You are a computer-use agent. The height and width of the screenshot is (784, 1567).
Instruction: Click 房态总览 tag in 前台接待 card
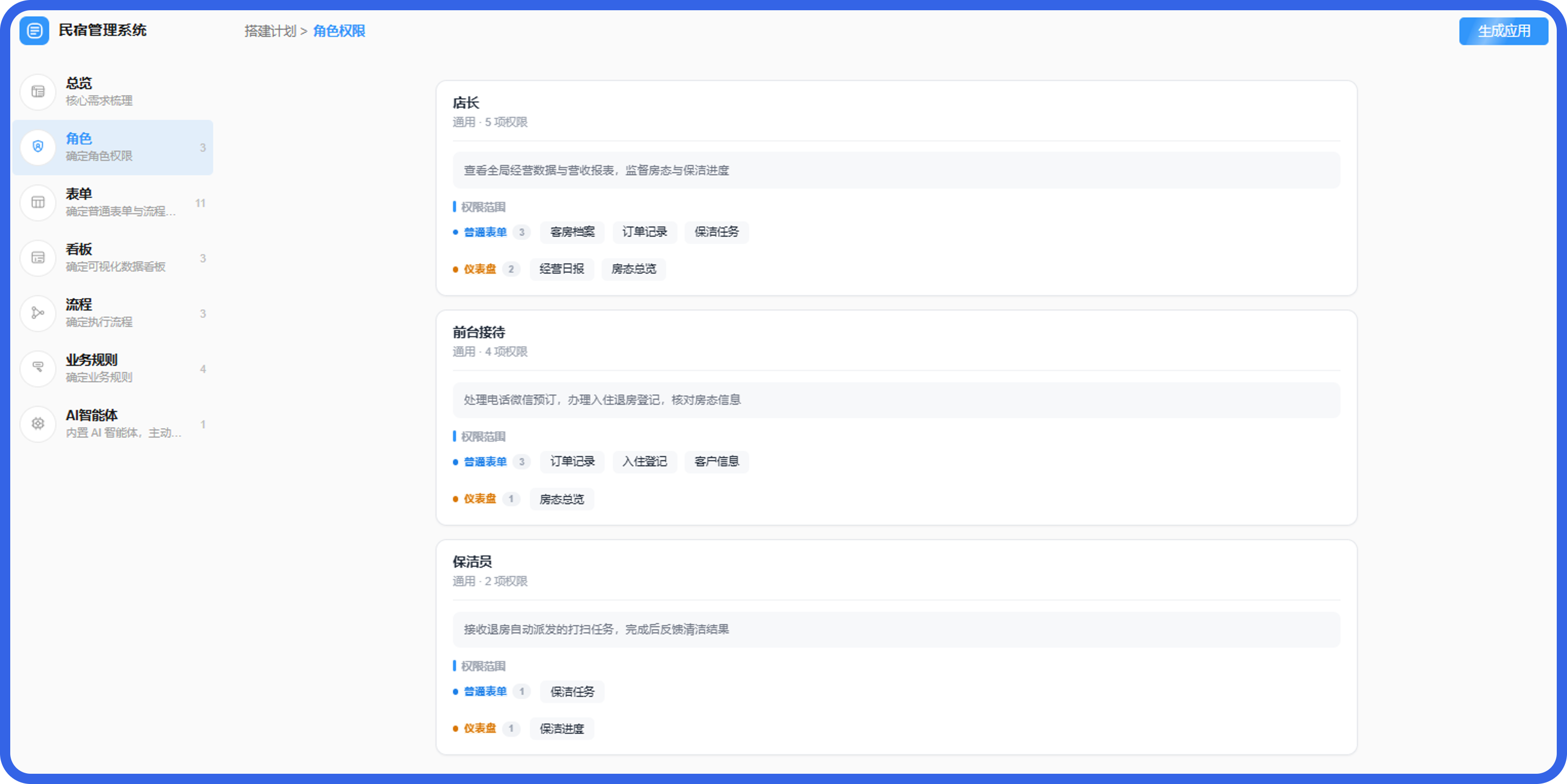[x=562, y=499]
